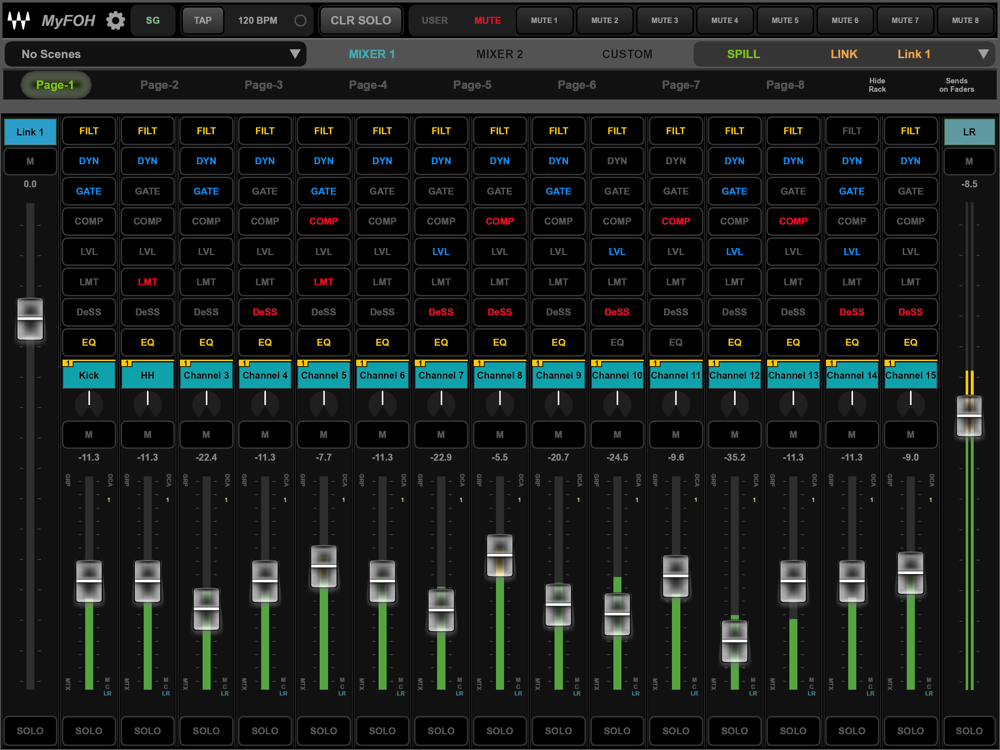The image size is (1000, 750).
Task: Solo the LR master channel
Action: (969, 731)
